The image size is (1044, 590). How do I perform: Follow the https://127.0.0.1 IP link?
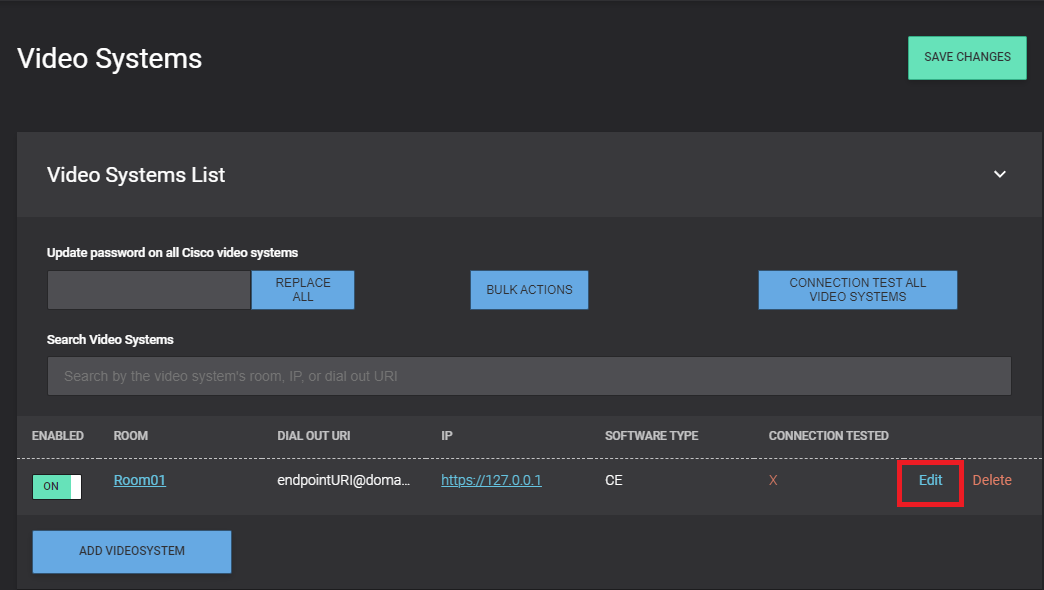491,480
